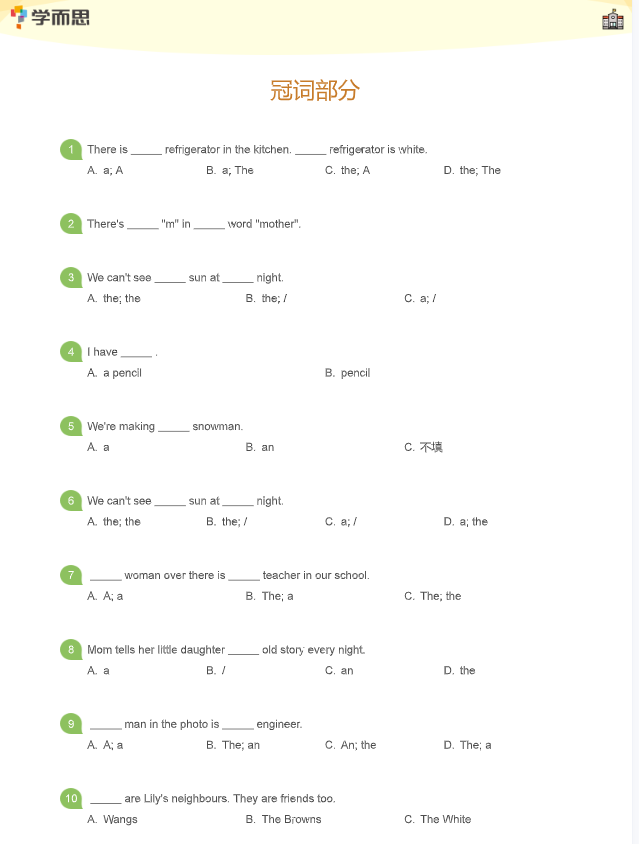The width and height of the screenshot is (639, 844).
Task: Select 'The; an' option in question 9
Action: (233, 745)
